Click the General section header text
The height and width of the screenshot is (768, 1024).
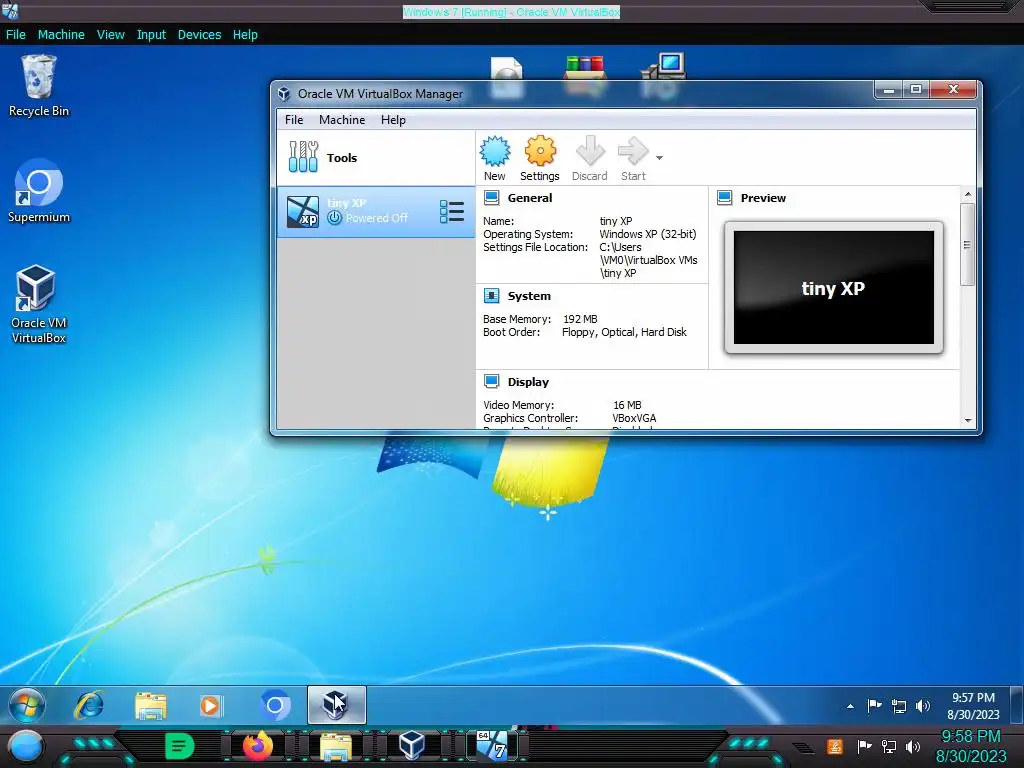click(x=530, y=198)
